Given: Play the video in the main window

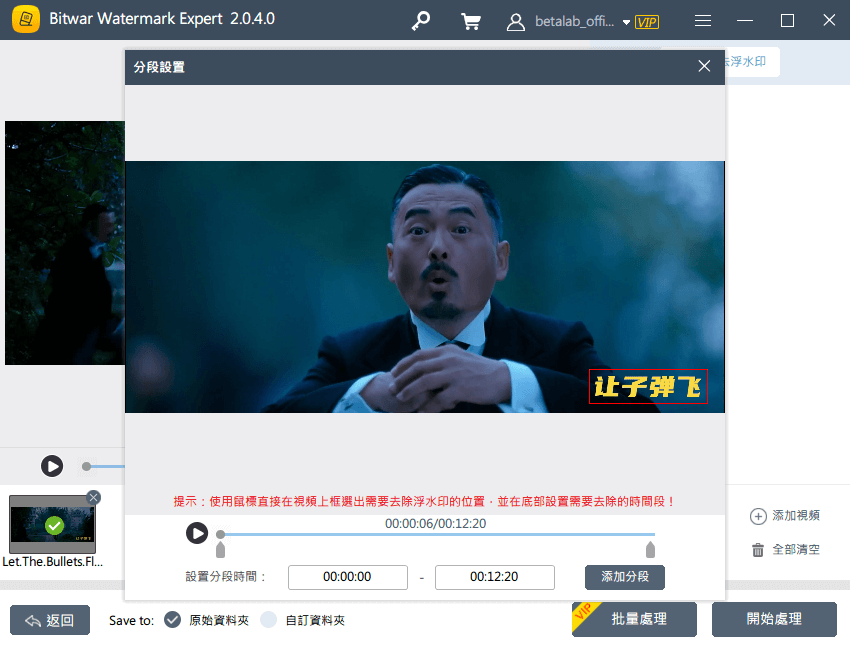Looking at the screenshot, I should click(52, 466).
